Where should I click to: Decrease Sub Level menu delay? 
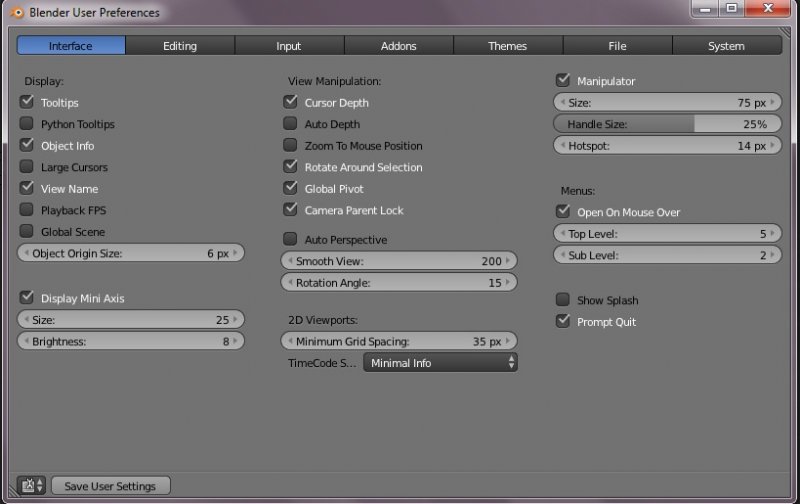tap(562, 255)
